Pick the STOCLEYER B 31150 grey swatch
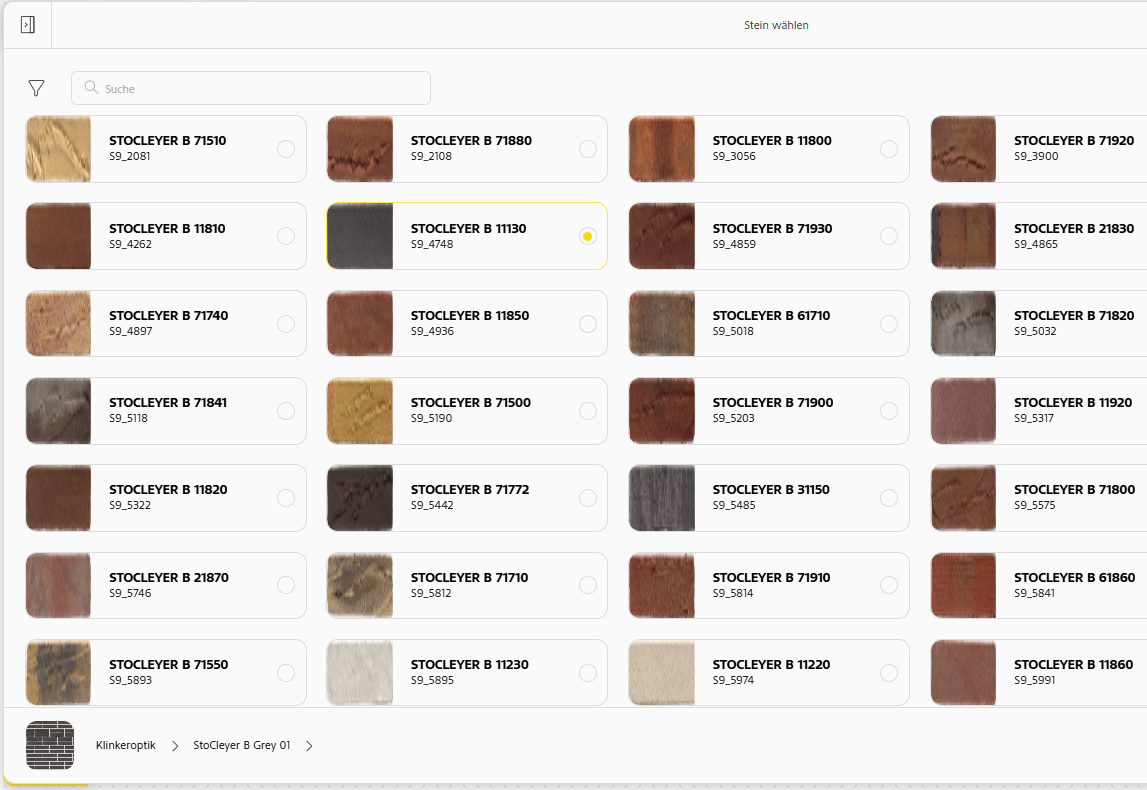The image size is (1147, 790). 662,498
